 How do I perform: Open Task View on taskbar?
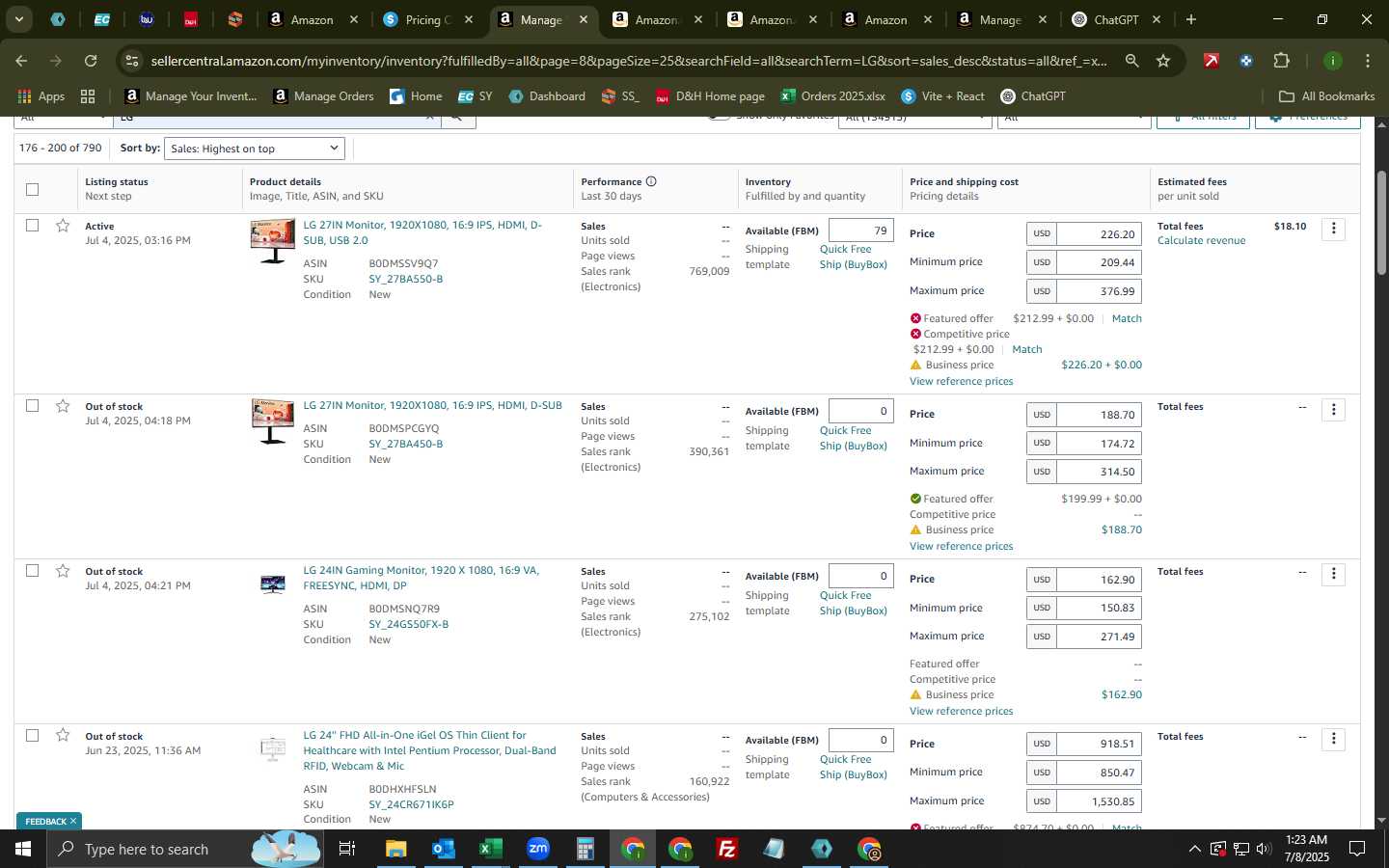tap(346, 849)
